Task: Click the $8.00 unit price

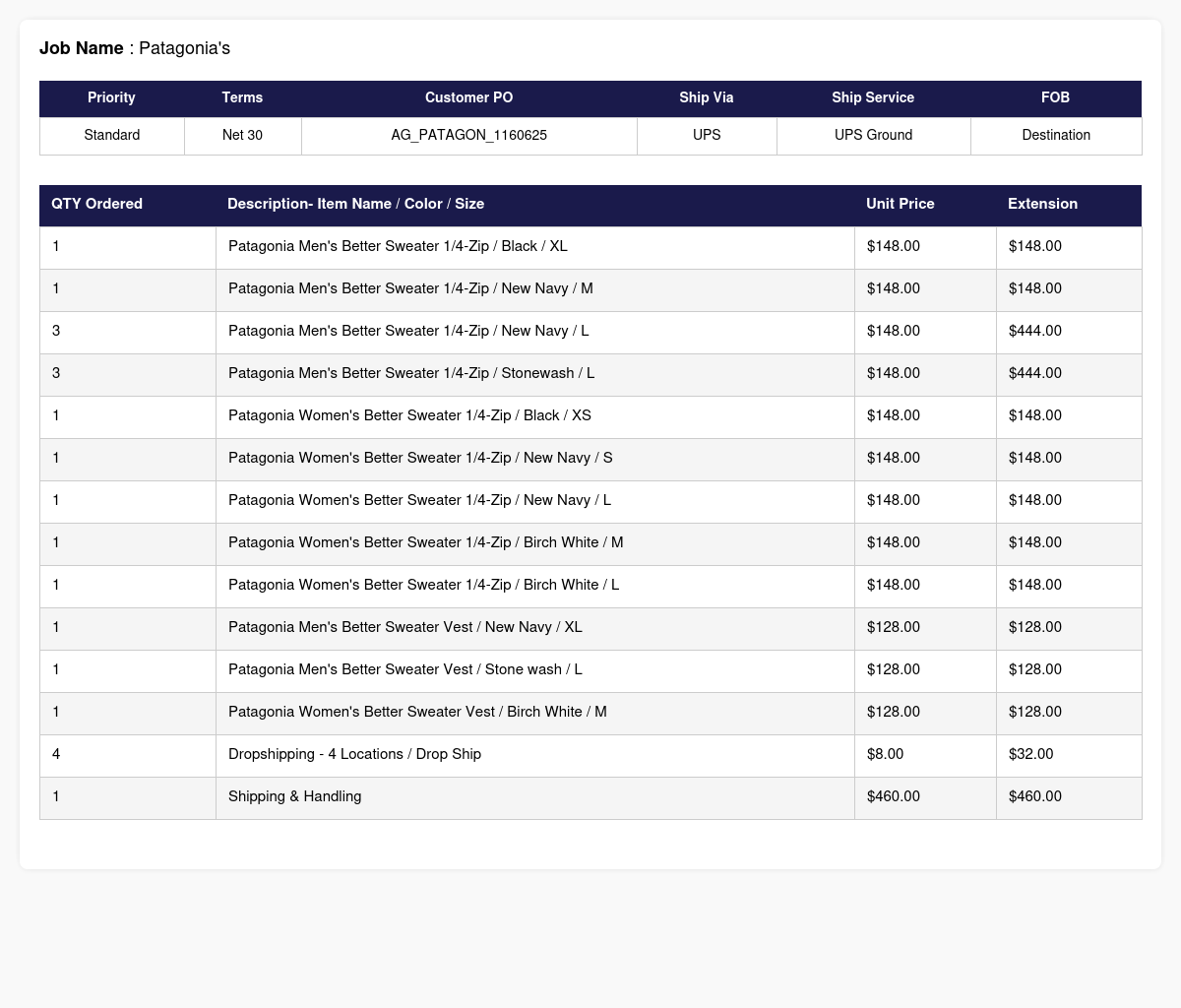Action: tap(885, 755)
